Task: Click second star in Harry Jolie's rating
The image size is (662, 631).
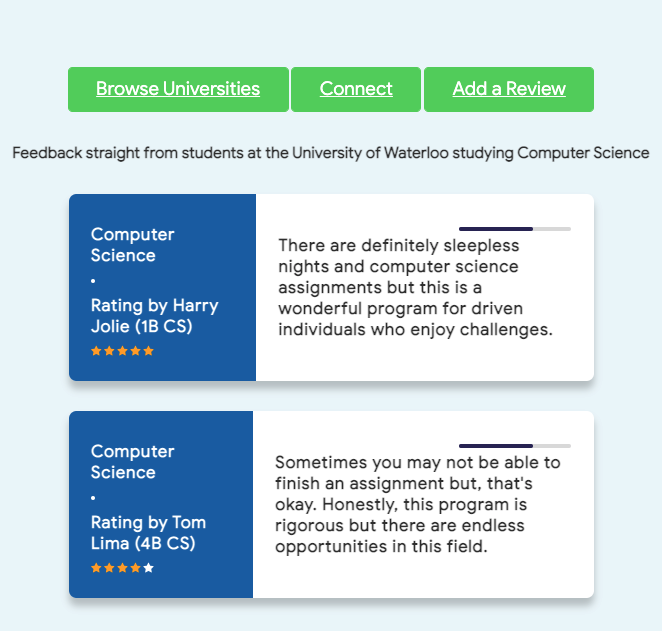Action: 109,351
